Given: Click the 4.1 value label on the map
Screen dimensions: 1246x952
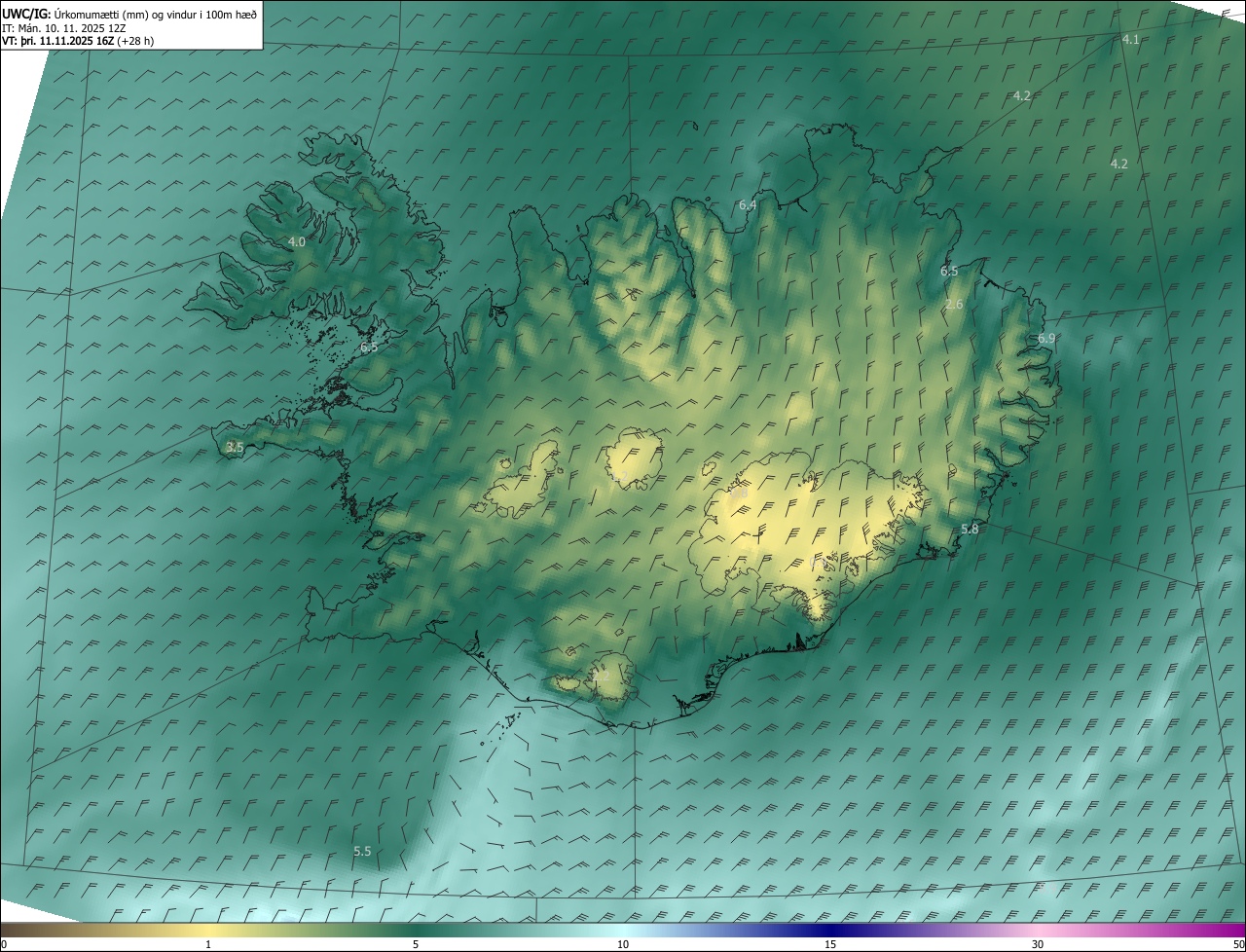Looking at the screenshot, I should [1130, 40].
